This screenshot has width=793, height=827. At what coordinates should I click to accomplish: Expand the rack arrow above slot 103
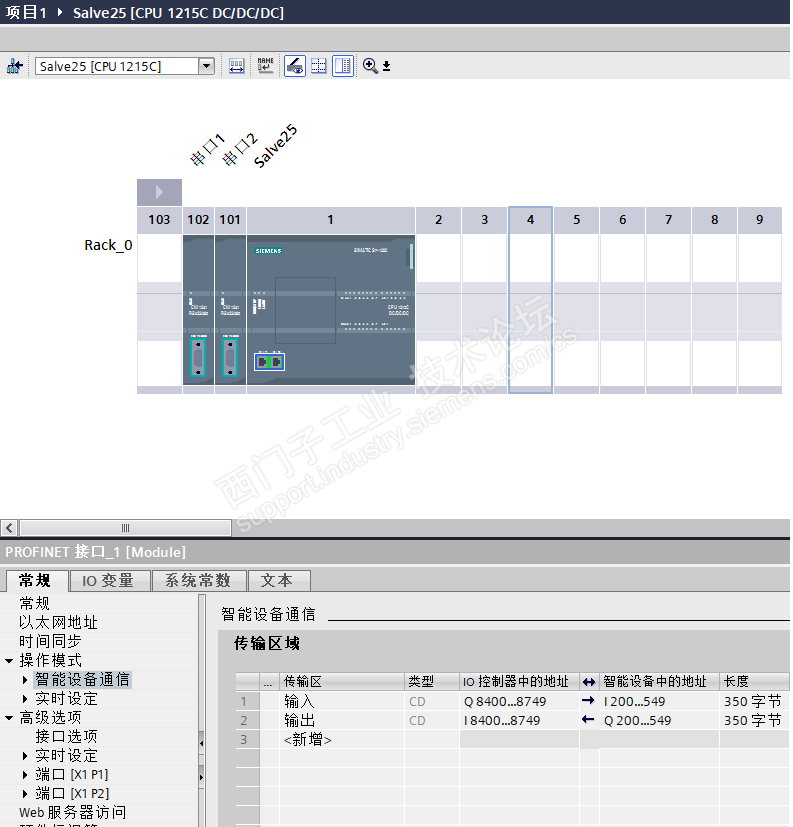[x=159, y=192]
